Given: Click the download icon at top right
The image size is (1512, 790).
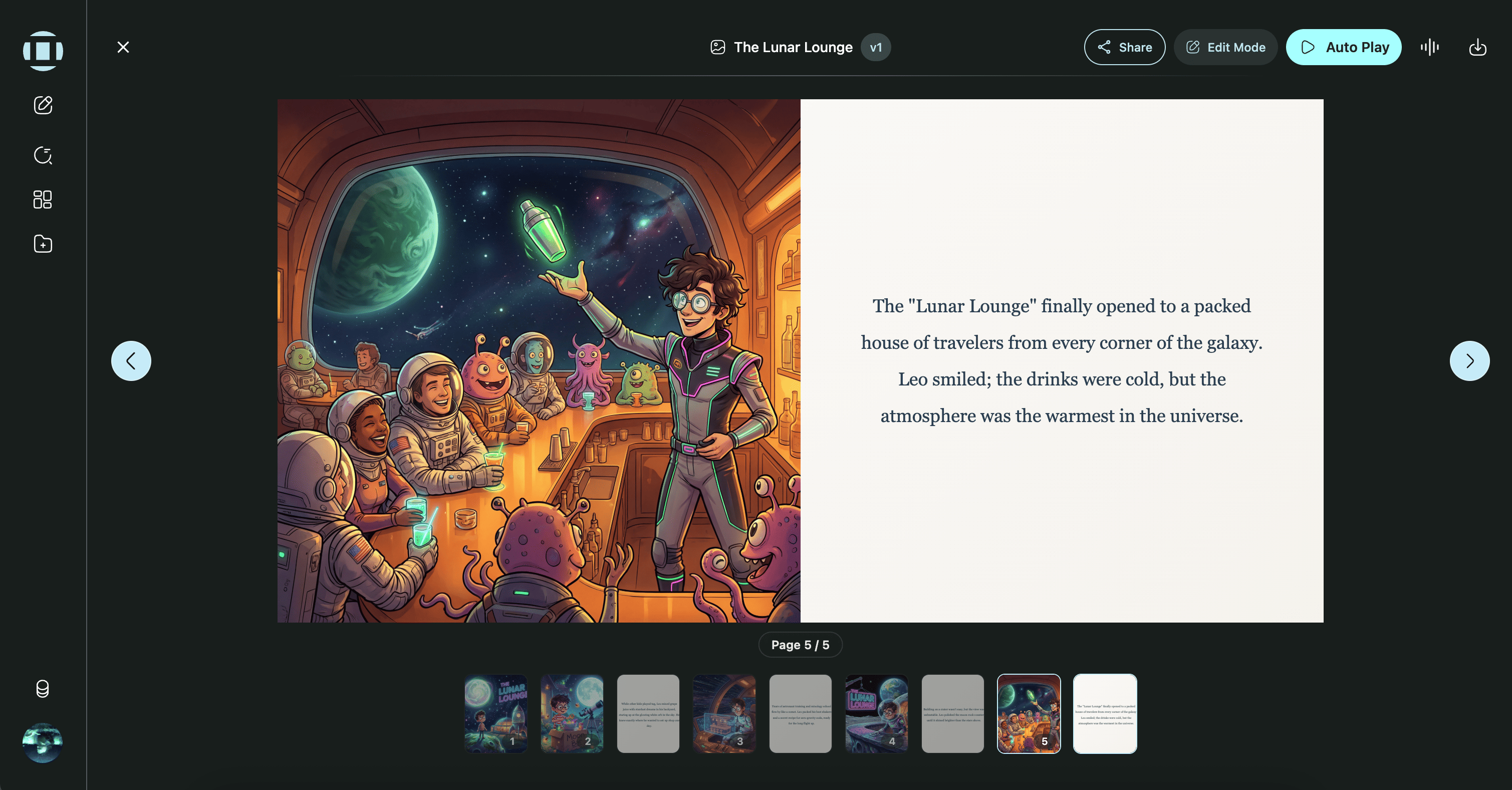Looking at the screenshot, I should tap(1477, 47).
